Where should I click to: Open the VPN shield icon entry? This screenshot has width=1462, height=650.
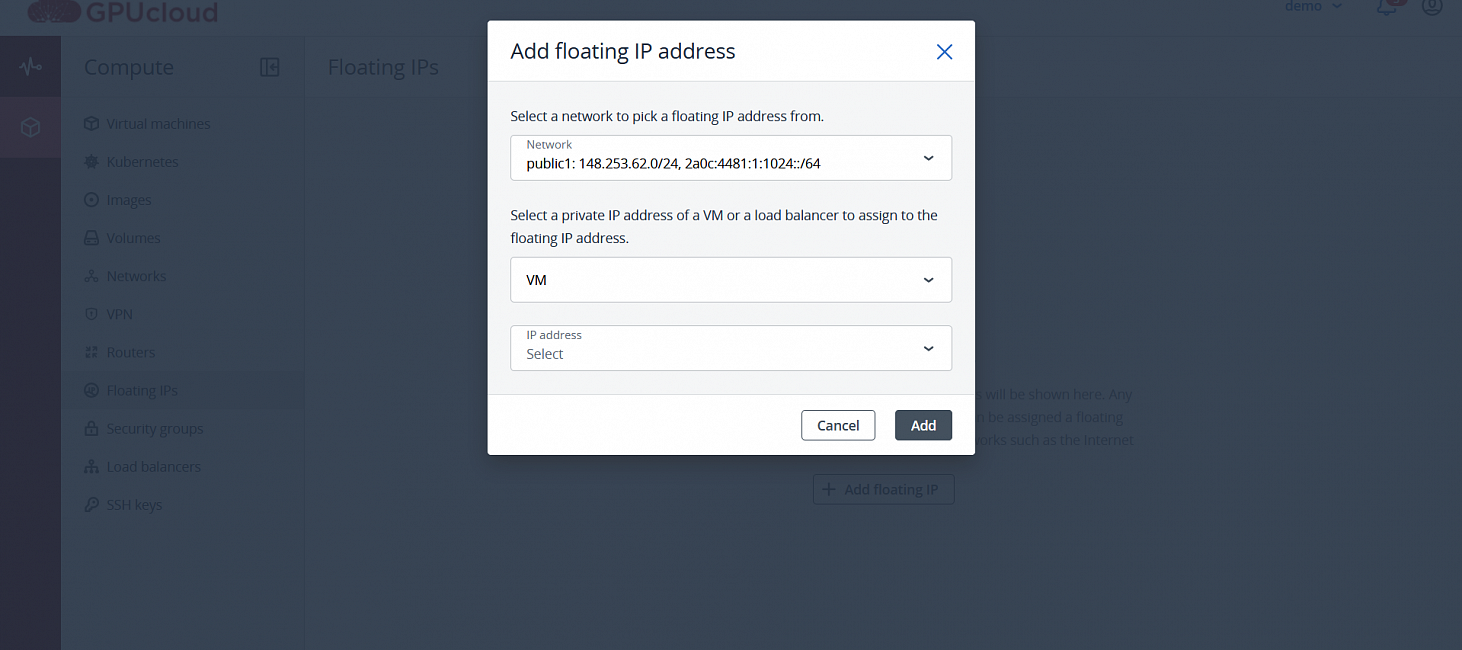click(90, 314)
